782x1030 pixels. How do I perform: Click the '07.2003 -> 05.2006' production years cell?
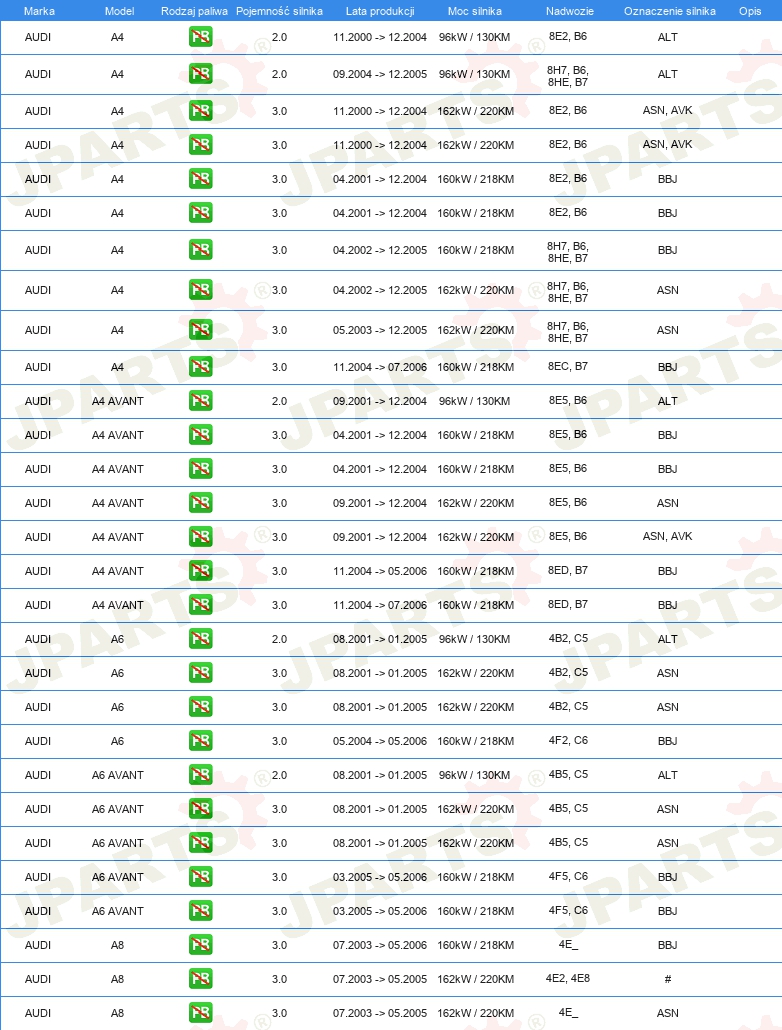coord(380,945)
